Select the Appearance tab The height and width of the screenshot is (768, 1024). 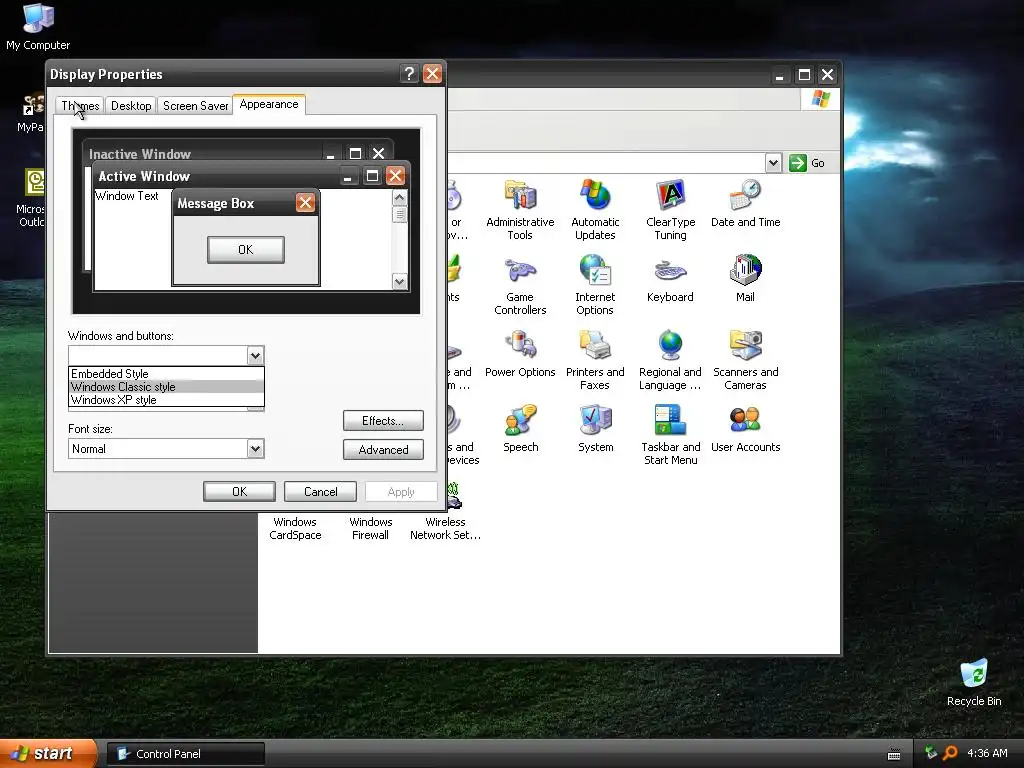click(268, 104)
